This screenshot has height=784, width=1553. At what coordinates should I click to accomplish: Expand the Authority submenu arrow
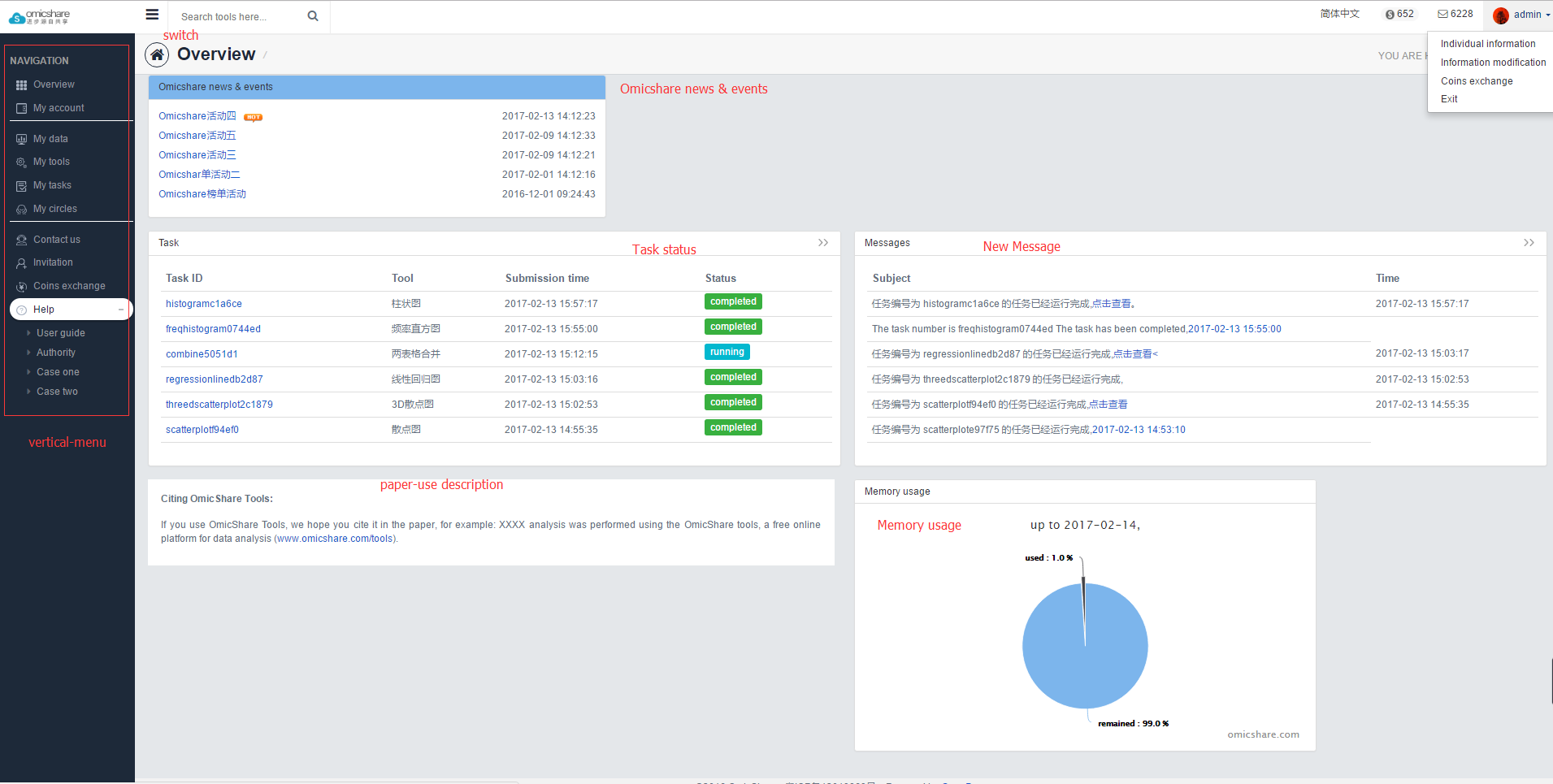[28, 353]
